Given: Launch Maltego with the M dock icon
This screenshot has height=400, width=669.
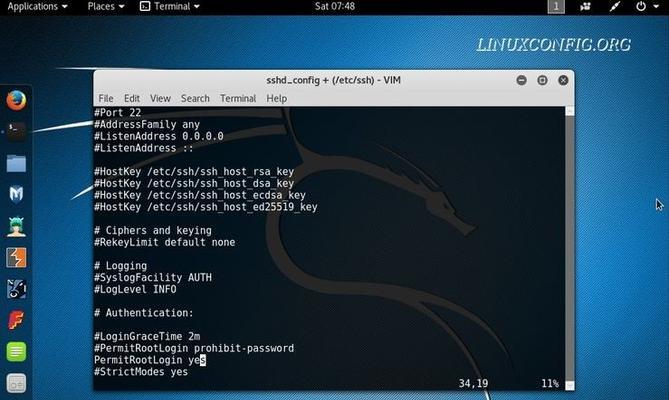Looking at the screenshot, I should click(16, 194).
